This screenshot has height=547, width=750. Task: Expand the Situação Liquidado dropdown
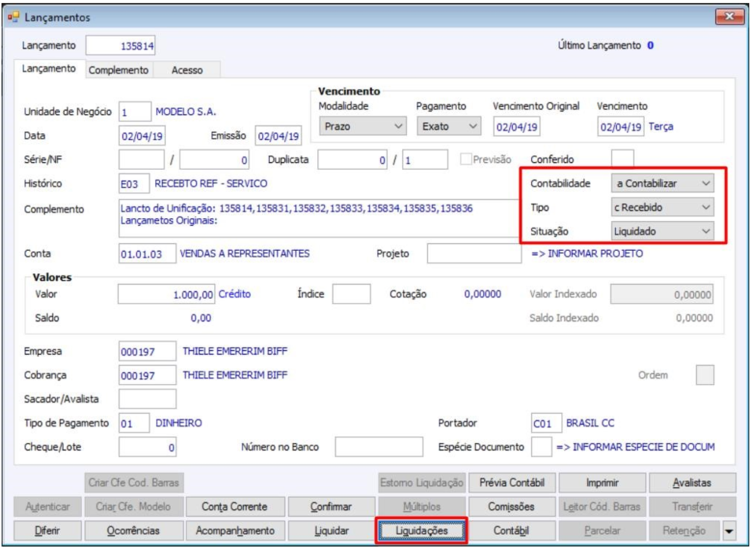[662, 231]
